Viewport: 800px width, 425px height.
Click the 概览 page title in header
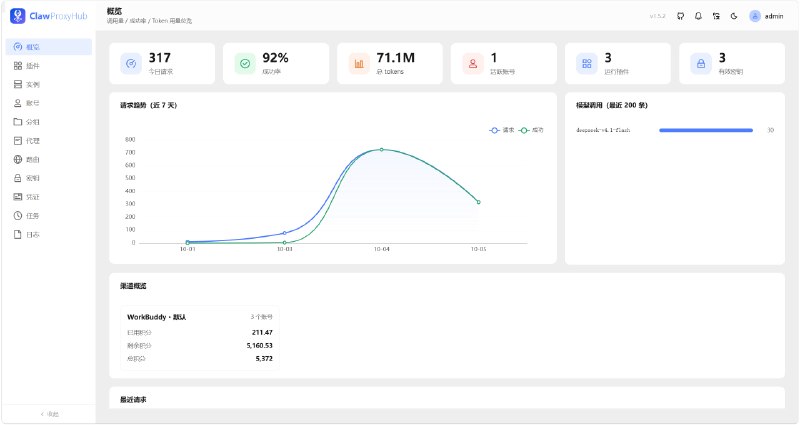(x=114, y=11)
